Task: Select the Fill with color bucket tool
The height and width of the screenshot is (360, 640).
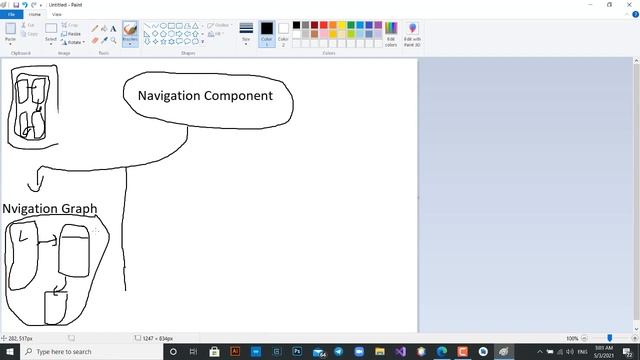Action: 104,29
